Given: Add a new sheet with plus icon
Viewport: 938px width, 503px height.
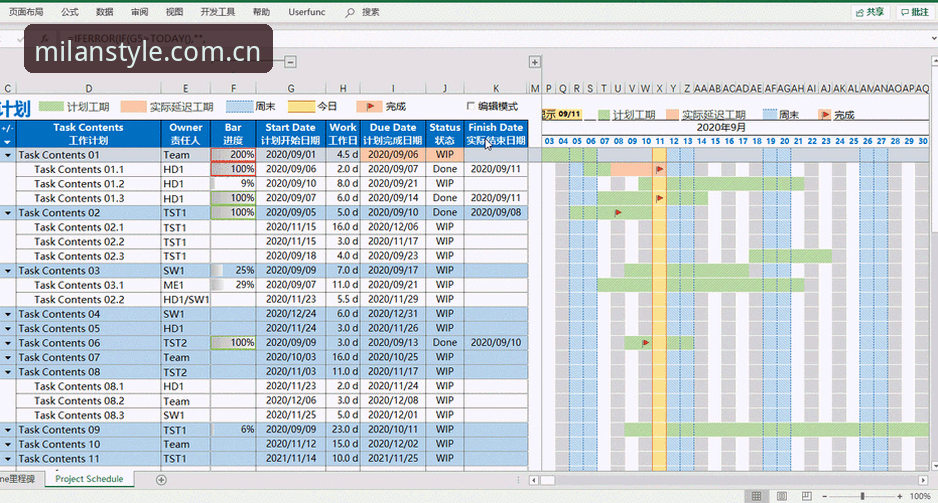Looking at the screenshot, I should [161, 480].
